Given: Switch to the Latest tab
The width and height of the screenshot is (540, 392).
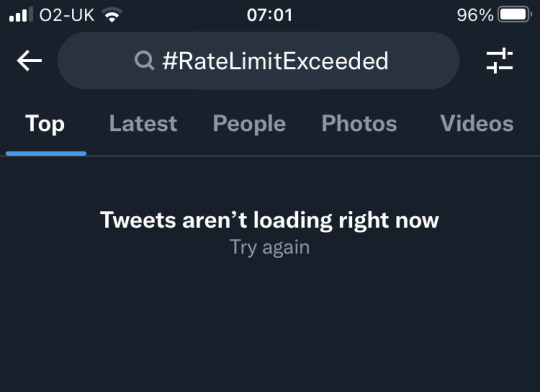Looking at the screenshot, I should (143, 123).
